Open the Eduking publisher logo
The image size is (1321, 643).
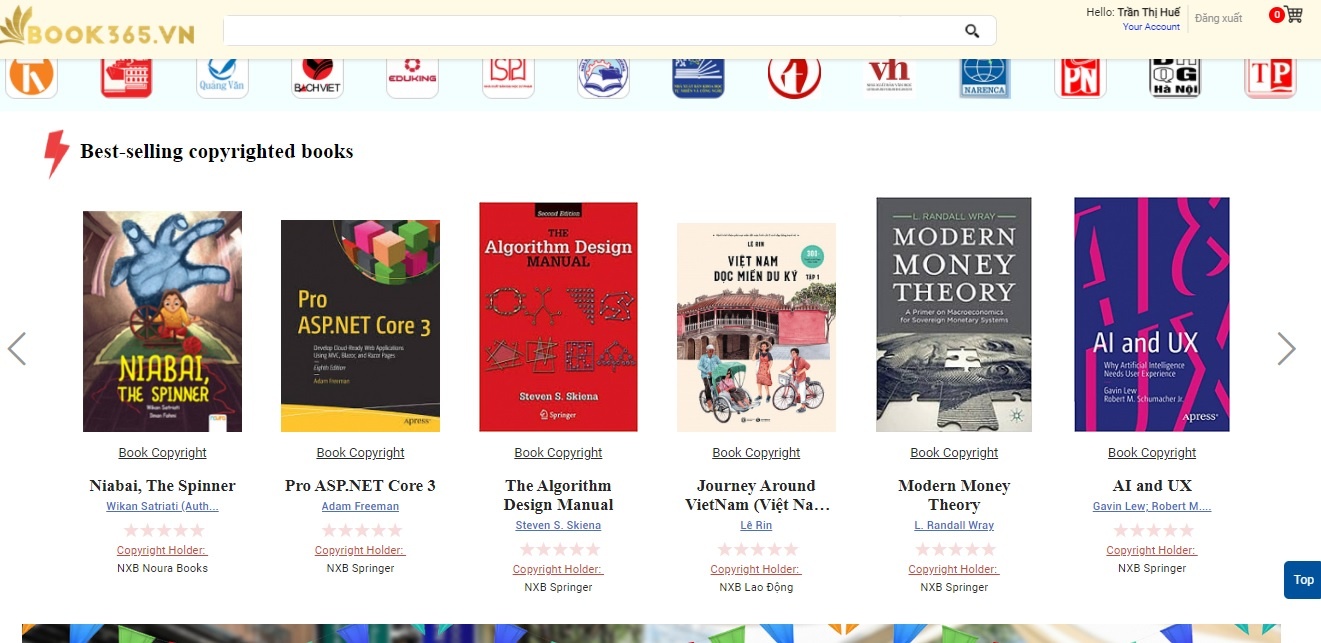coord(412,76)
